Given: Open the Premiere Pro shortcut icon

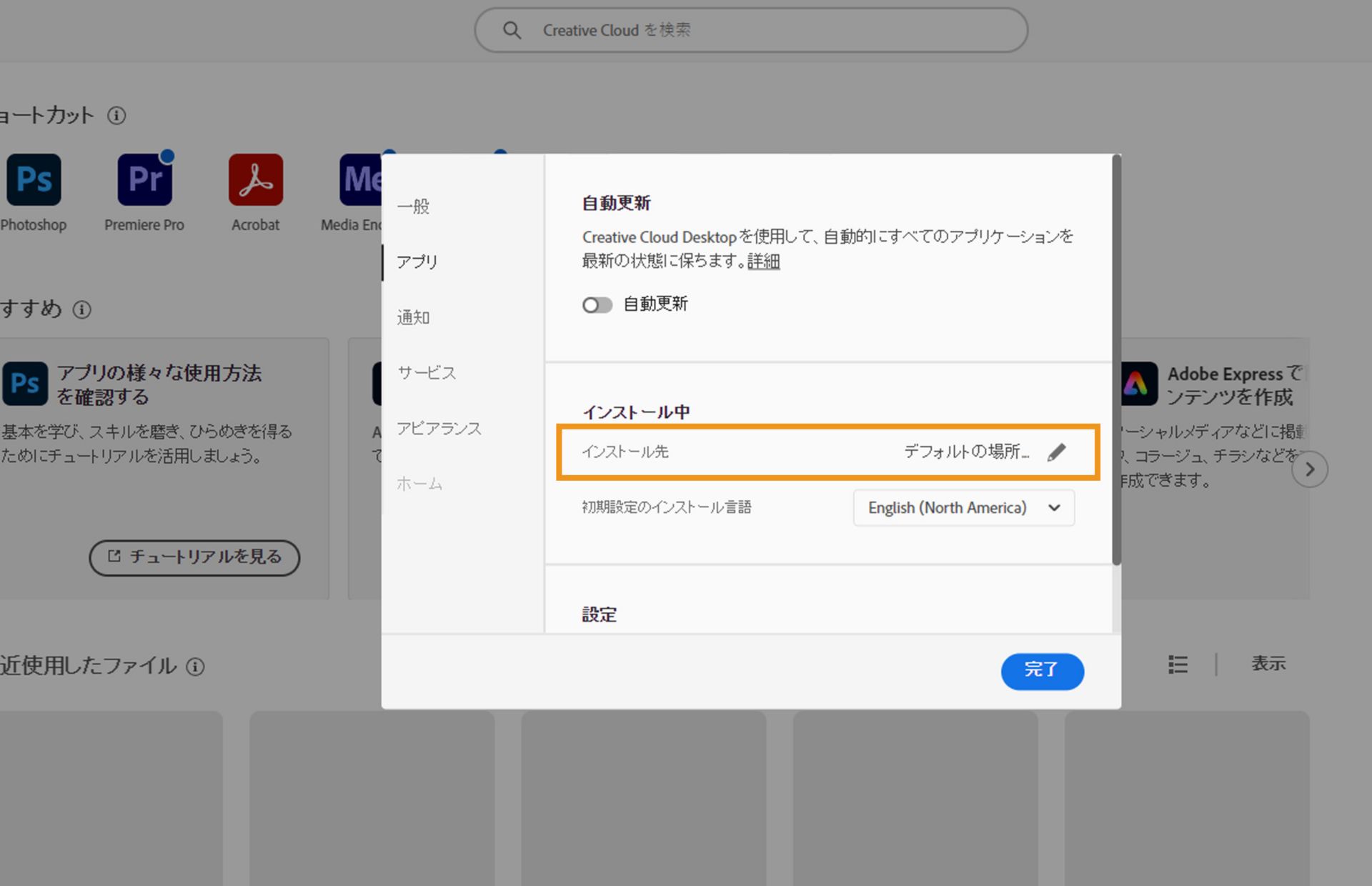Looking at the screenshot, I should [x=145, y=179].
